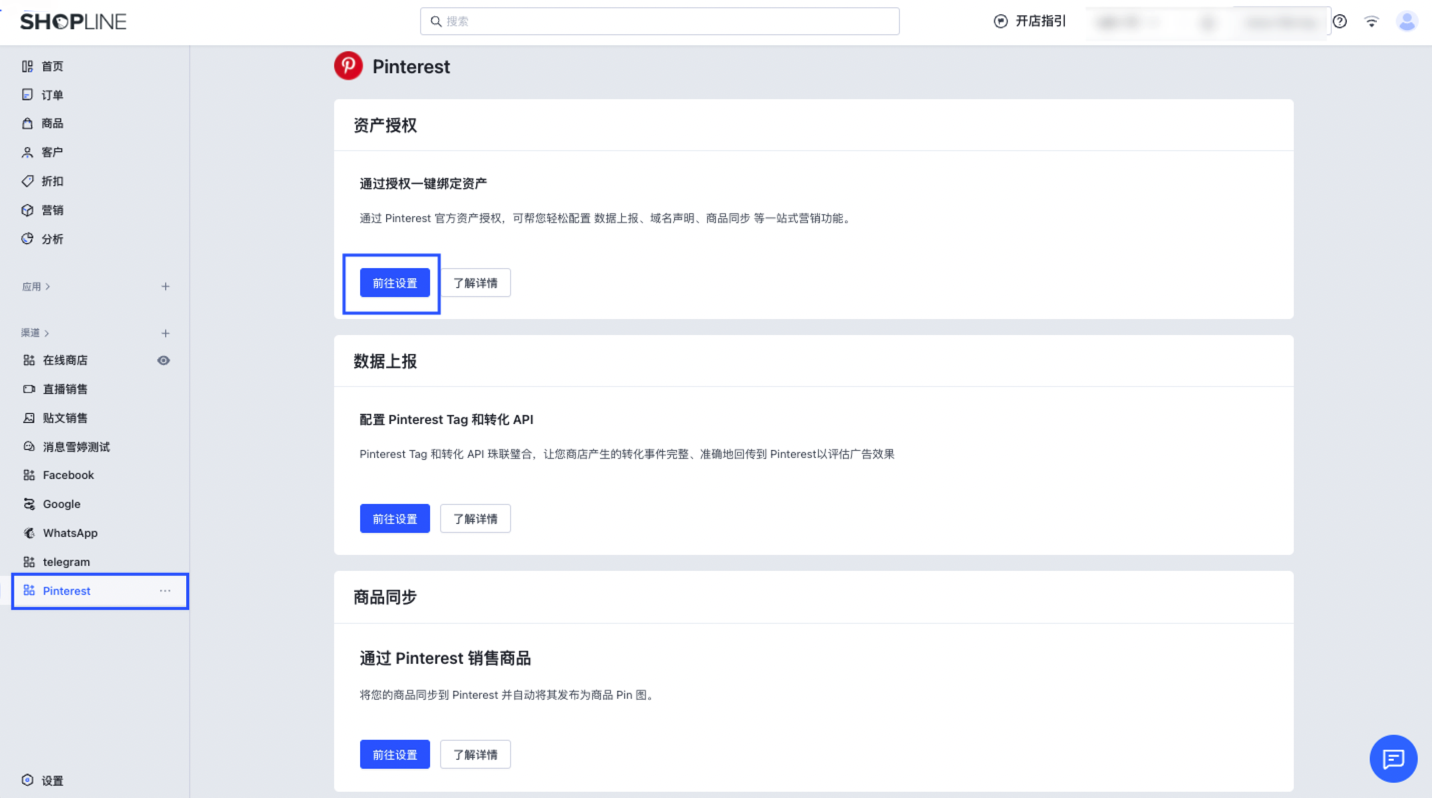Preview the online store with the eye icon
The height and width of the screenshot is (798, 1432).
[x=164, y=360]
